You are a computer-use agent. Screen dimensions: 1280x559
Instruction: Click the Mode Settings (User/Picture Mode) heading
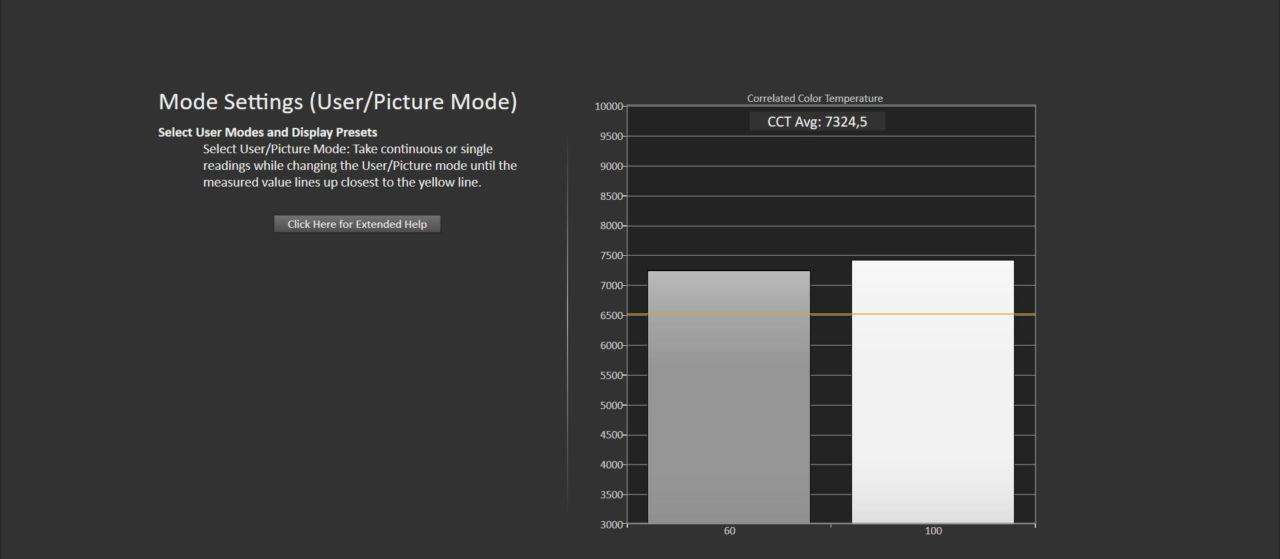point(338,102)
